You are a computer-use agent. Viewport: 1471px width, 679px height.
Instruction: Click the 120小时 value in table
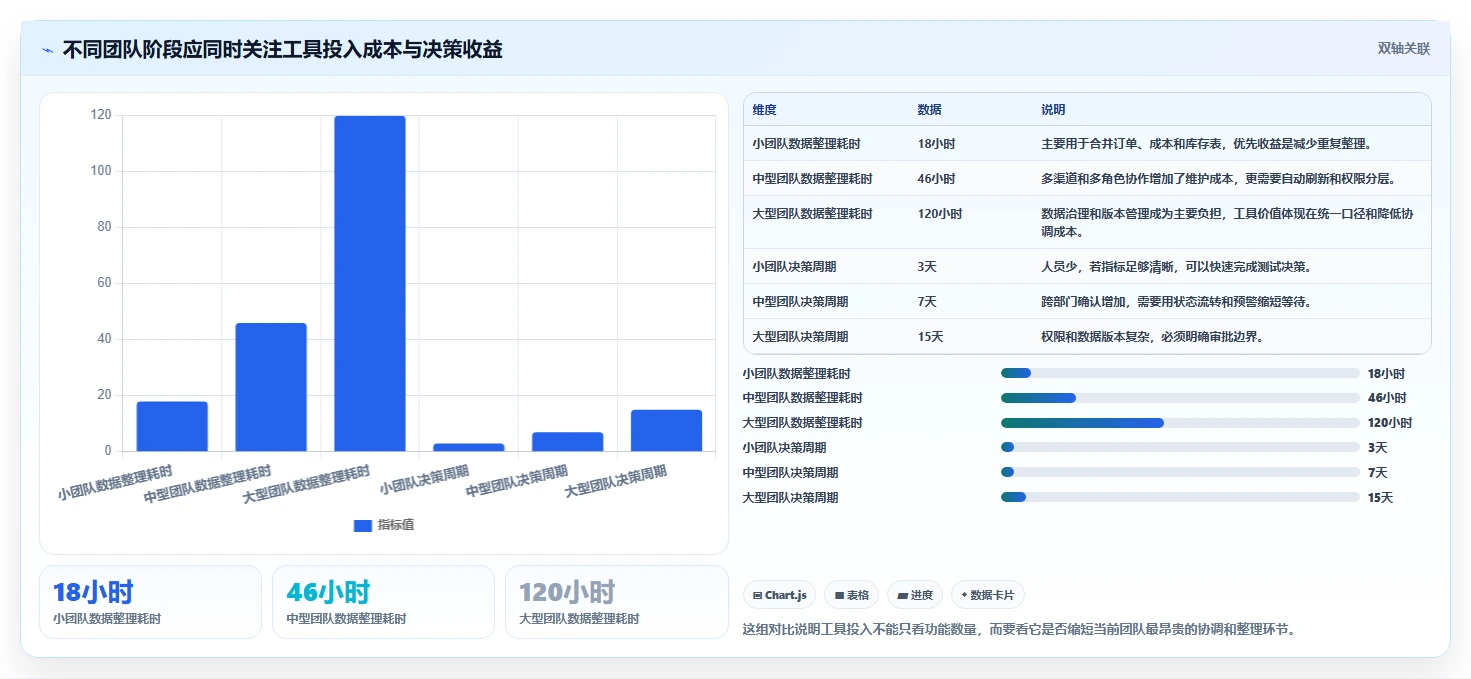click(x=940, y=214)
